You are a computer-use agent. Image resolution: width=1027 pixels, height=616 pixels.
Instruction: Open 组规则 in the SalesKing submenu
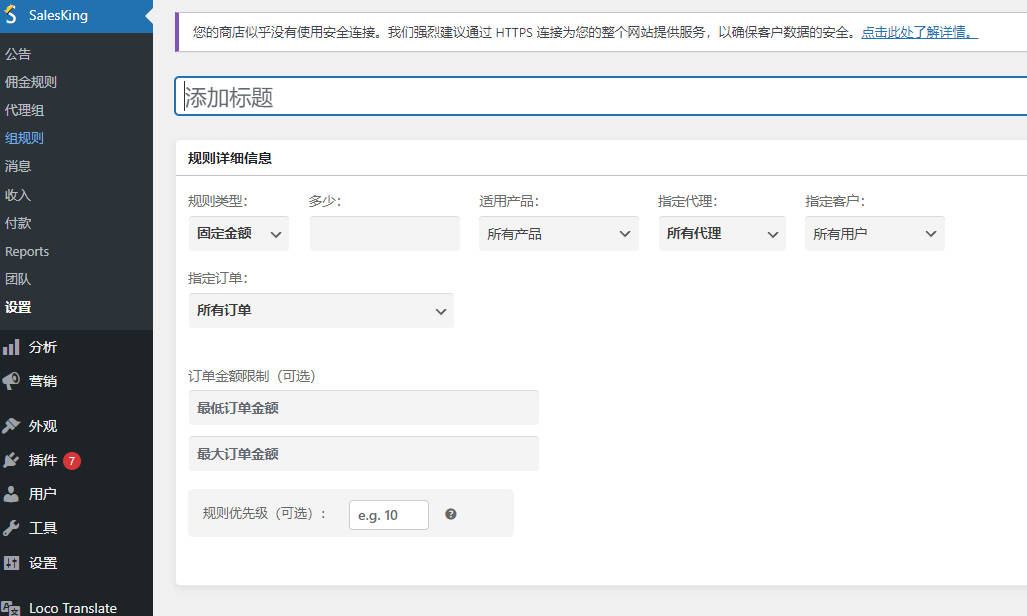(x=24, y=138)
